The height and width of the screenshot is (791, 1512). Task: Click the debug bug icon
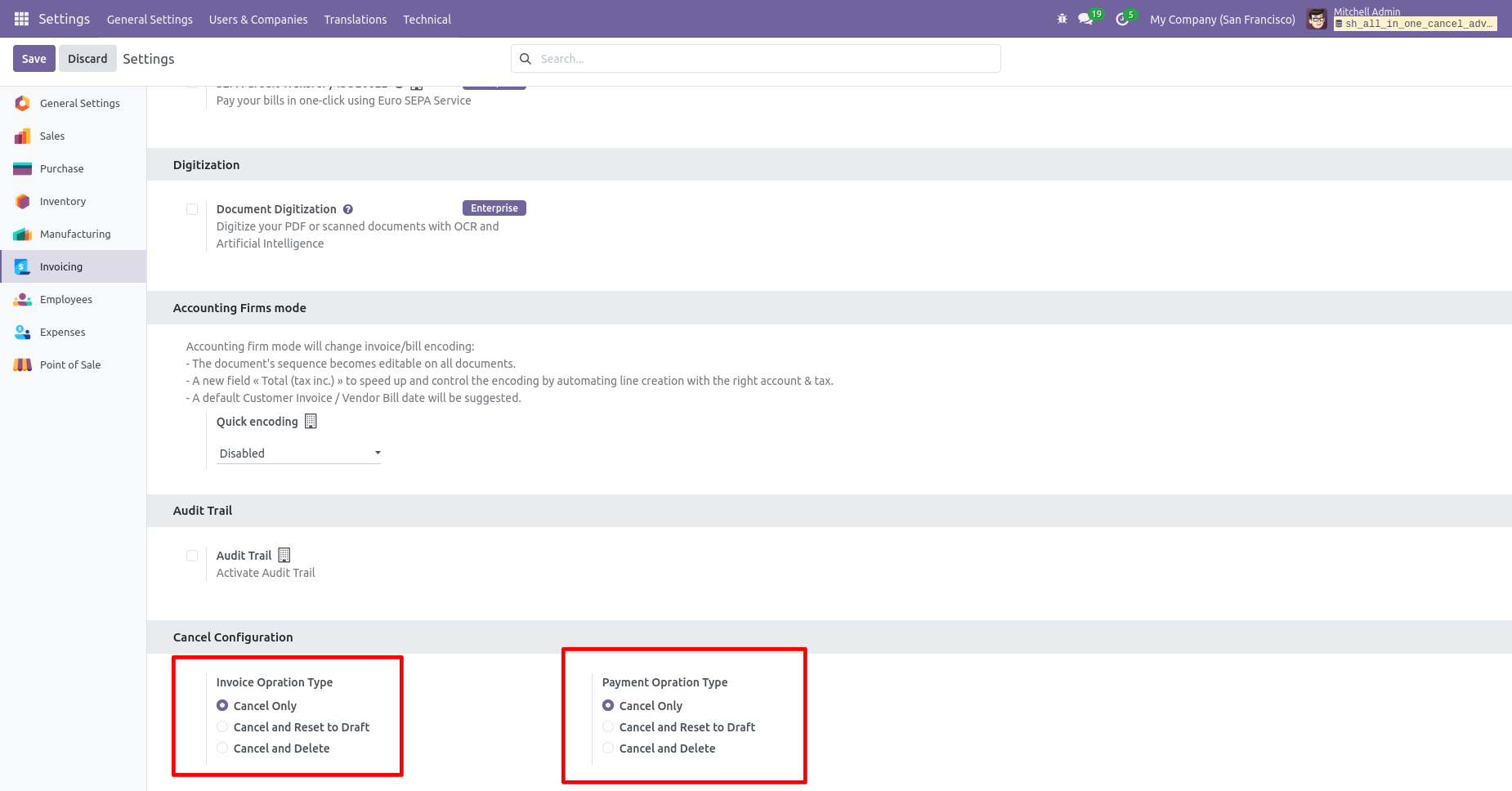[x=1062, y=19]
